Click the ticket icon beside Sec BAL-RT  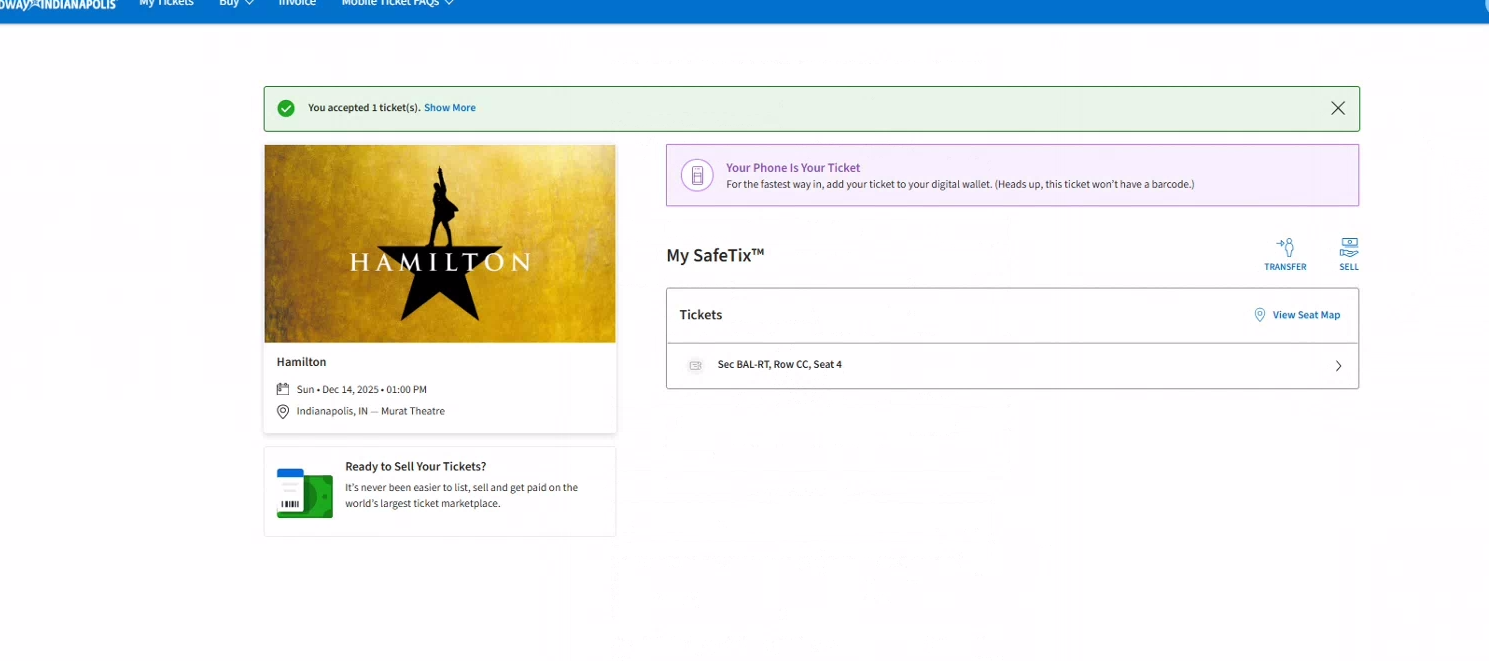click(x=696, y=366)
